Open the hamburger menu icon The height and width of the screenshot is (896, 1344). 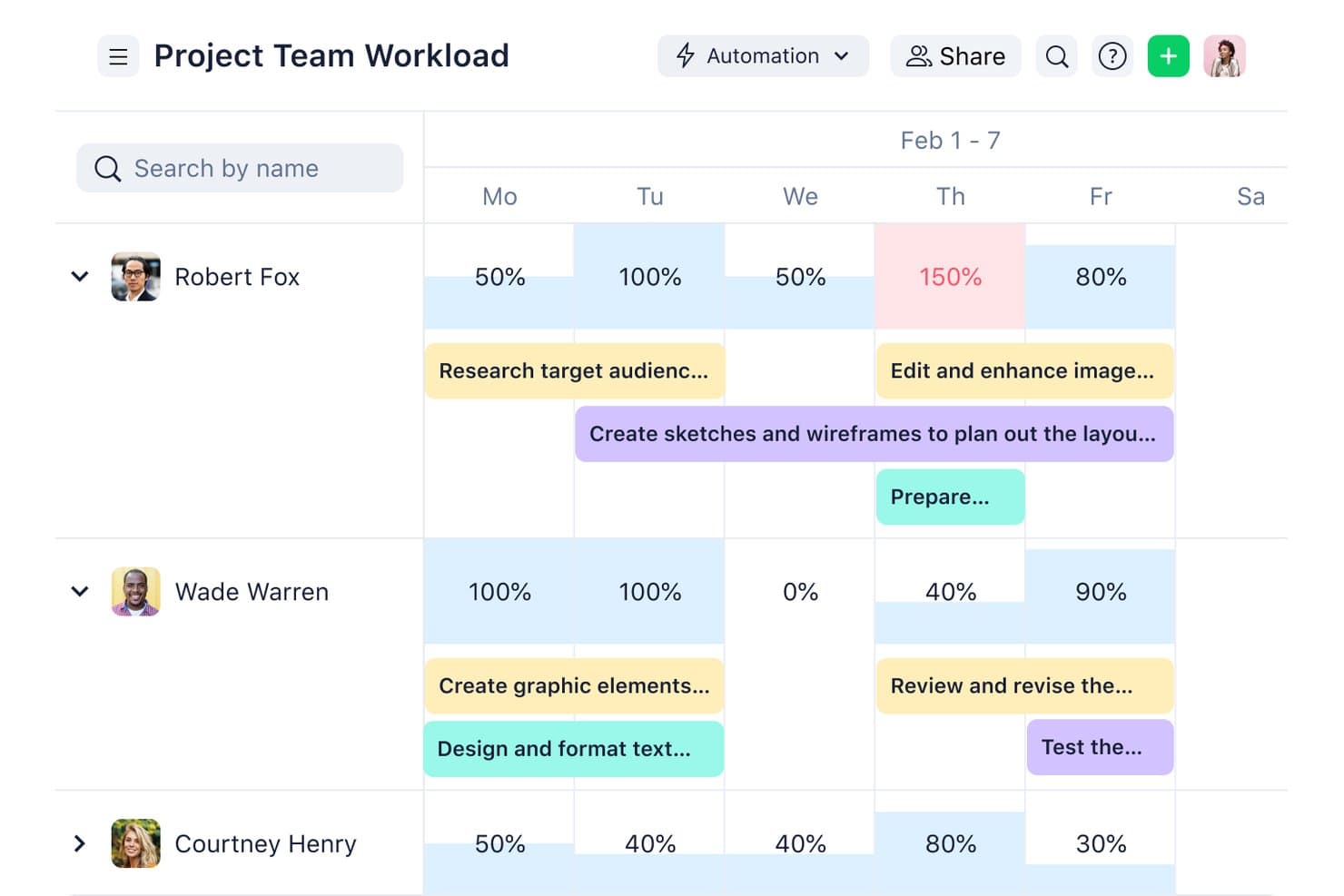pyautogui.click(x=118, y=56)
